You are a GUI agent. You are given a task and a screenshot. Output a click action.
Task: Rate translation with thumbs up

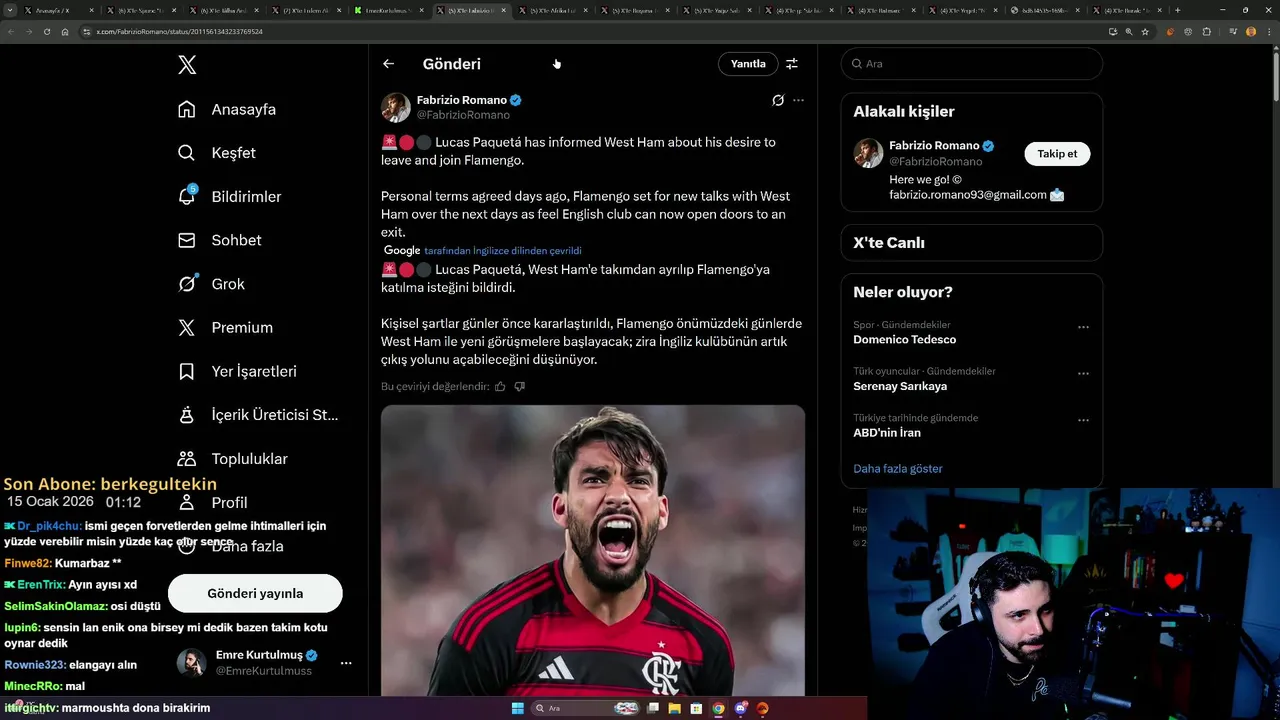point(500,386)
